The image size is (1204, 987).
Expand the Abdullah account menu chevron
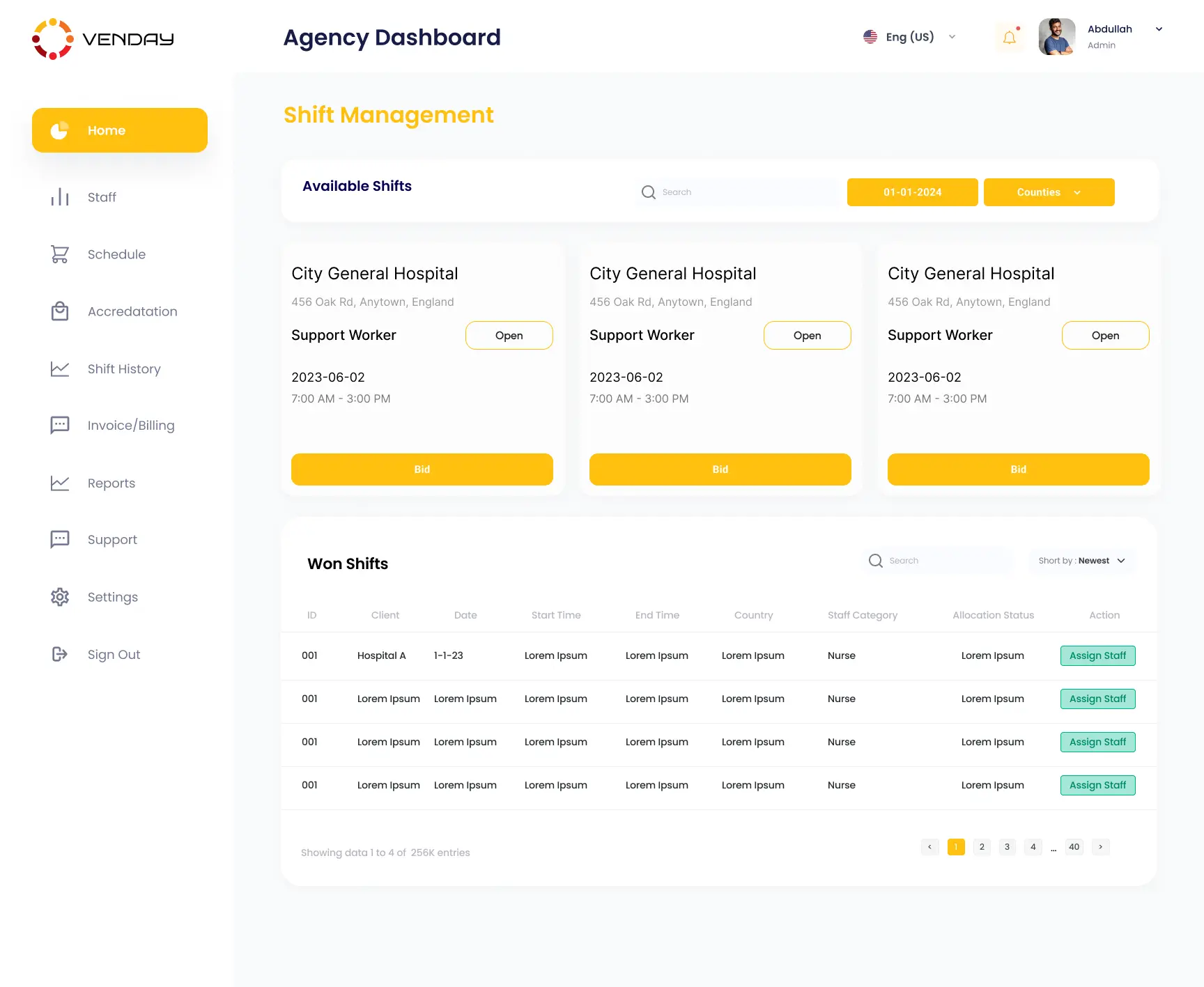[1159, 29]
